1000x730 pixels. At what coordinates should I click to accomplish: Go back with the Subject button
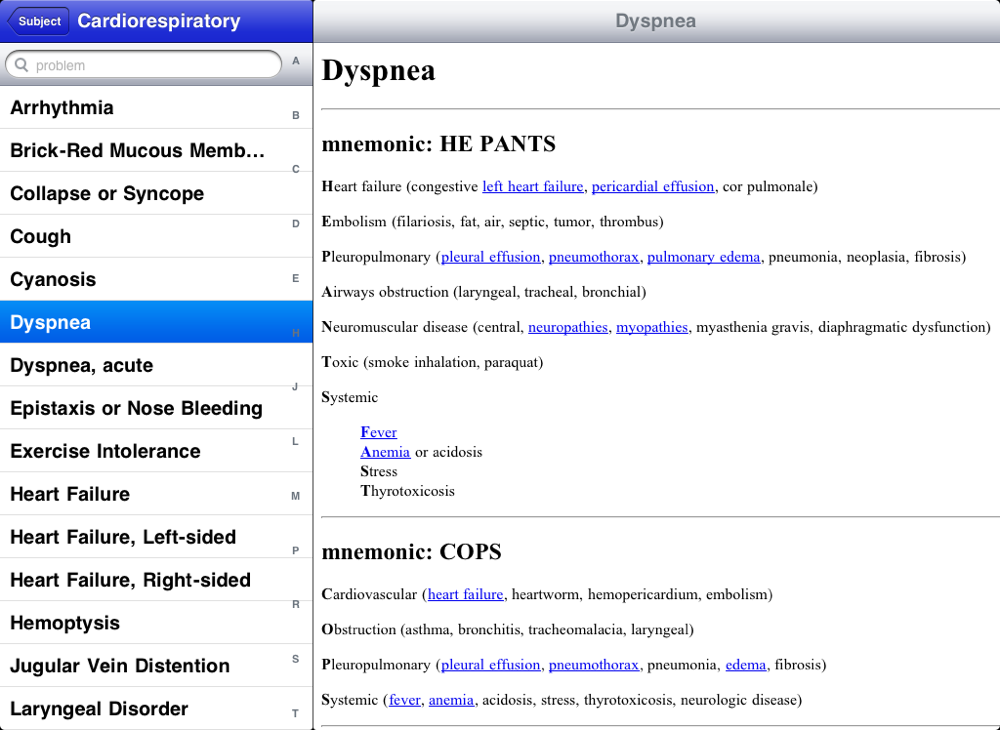pos(38,22)
